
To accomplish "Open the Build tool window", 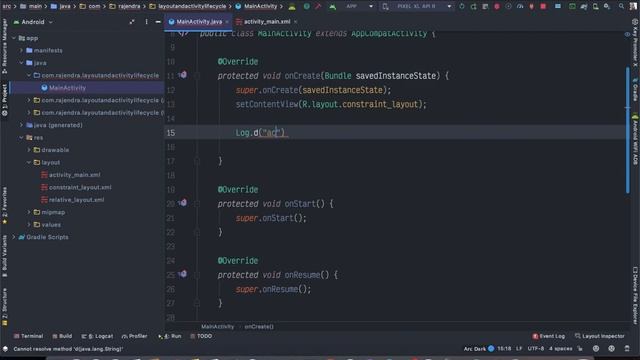I will [x=62, y=336].
